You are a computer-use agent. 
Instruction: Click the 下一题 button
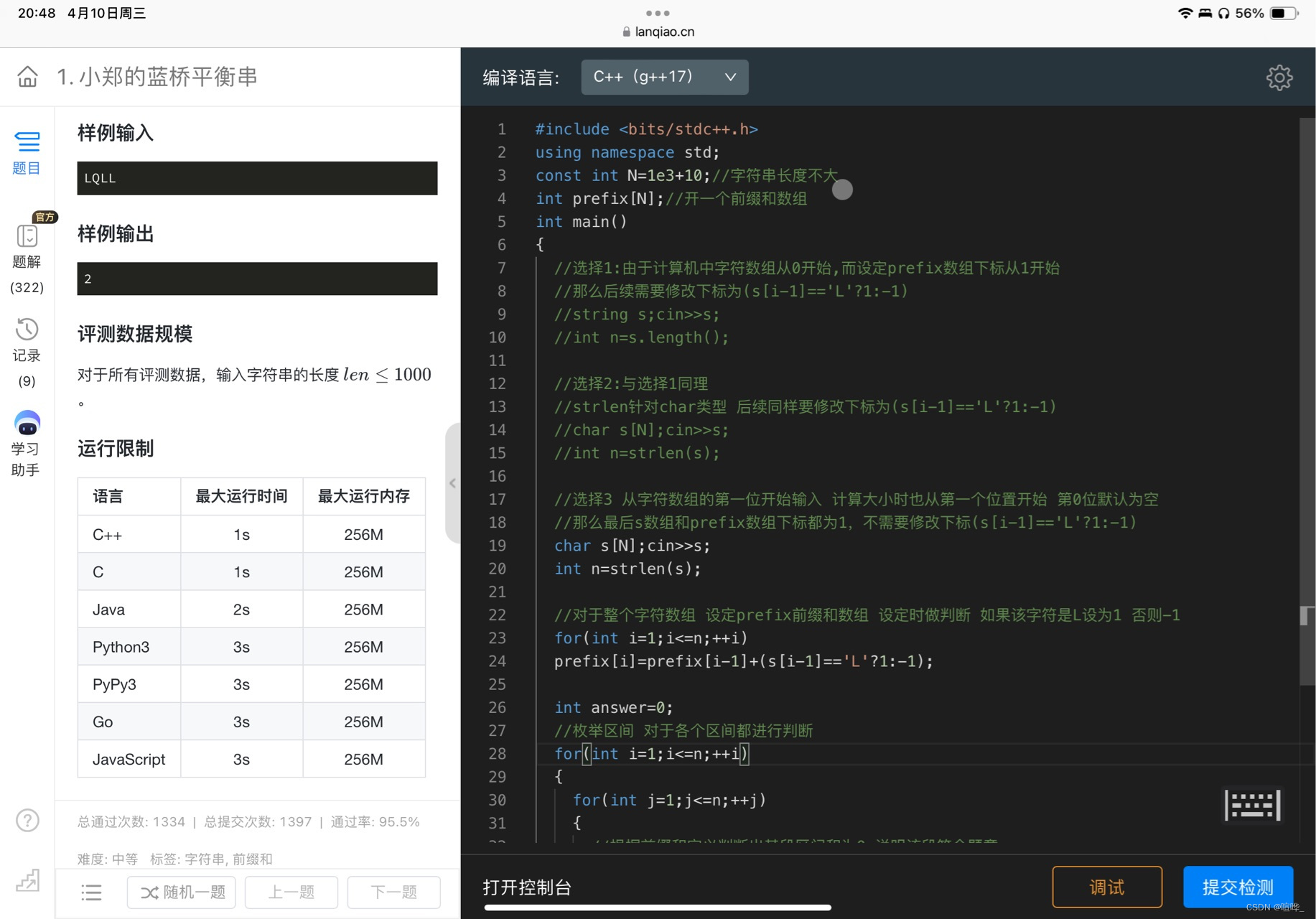pyautogui.click(x=393, y=892)
